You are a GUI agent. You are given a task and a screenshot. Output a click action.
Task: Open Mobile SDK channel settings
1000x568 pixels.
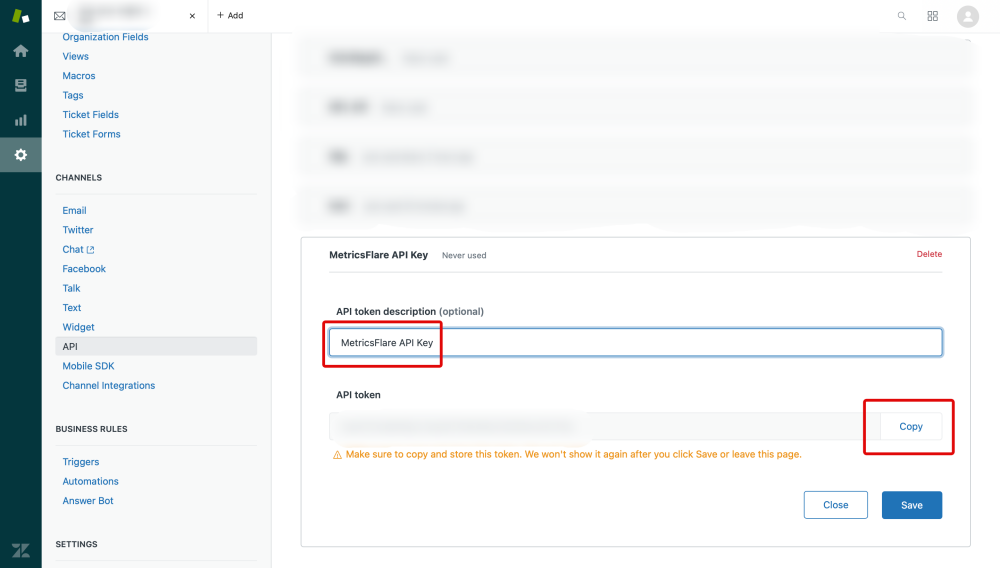pos(88,366)
